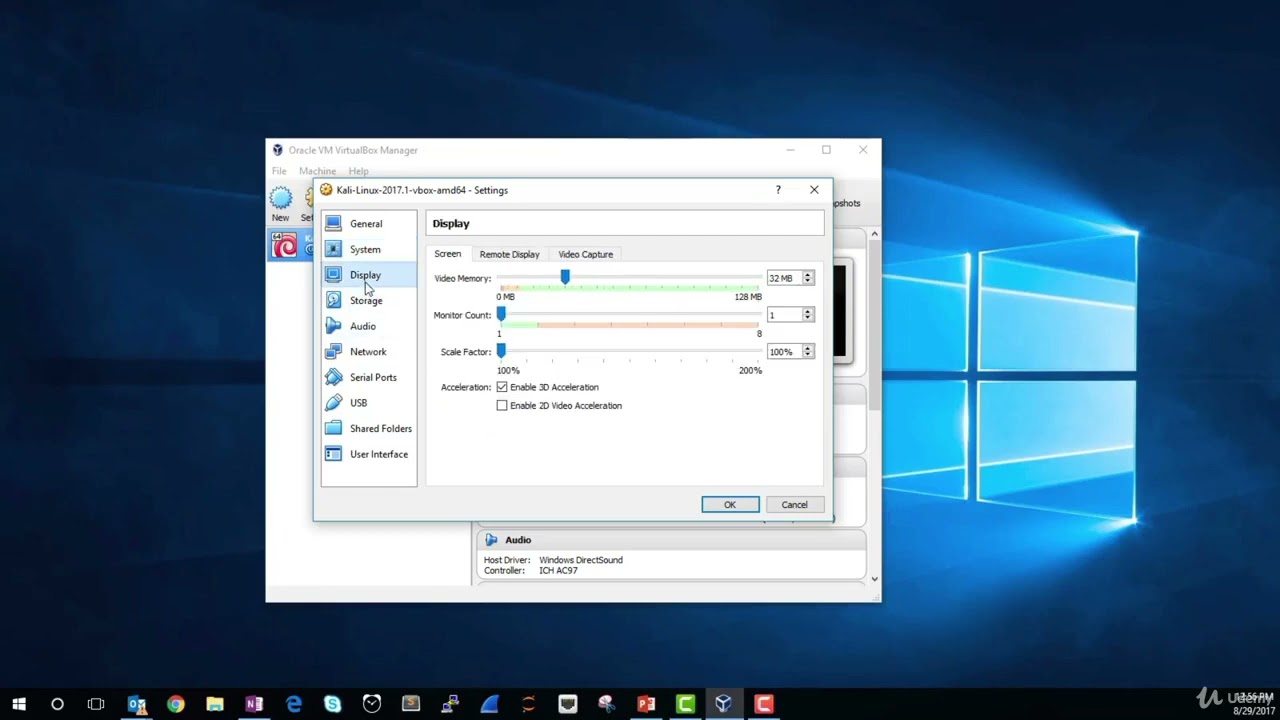Open File Explorer from taskbar

[215, 704]
